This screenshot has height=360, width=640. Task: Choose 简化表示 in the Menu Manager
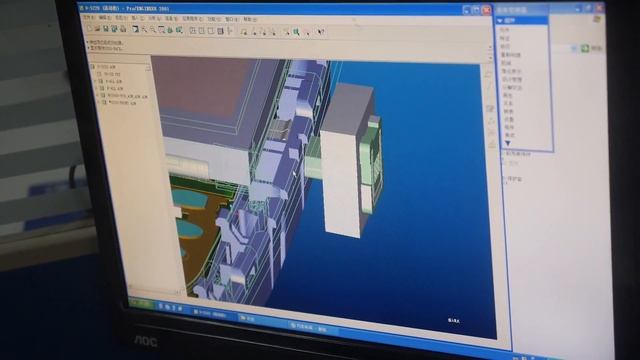click(x=511, y=71)
